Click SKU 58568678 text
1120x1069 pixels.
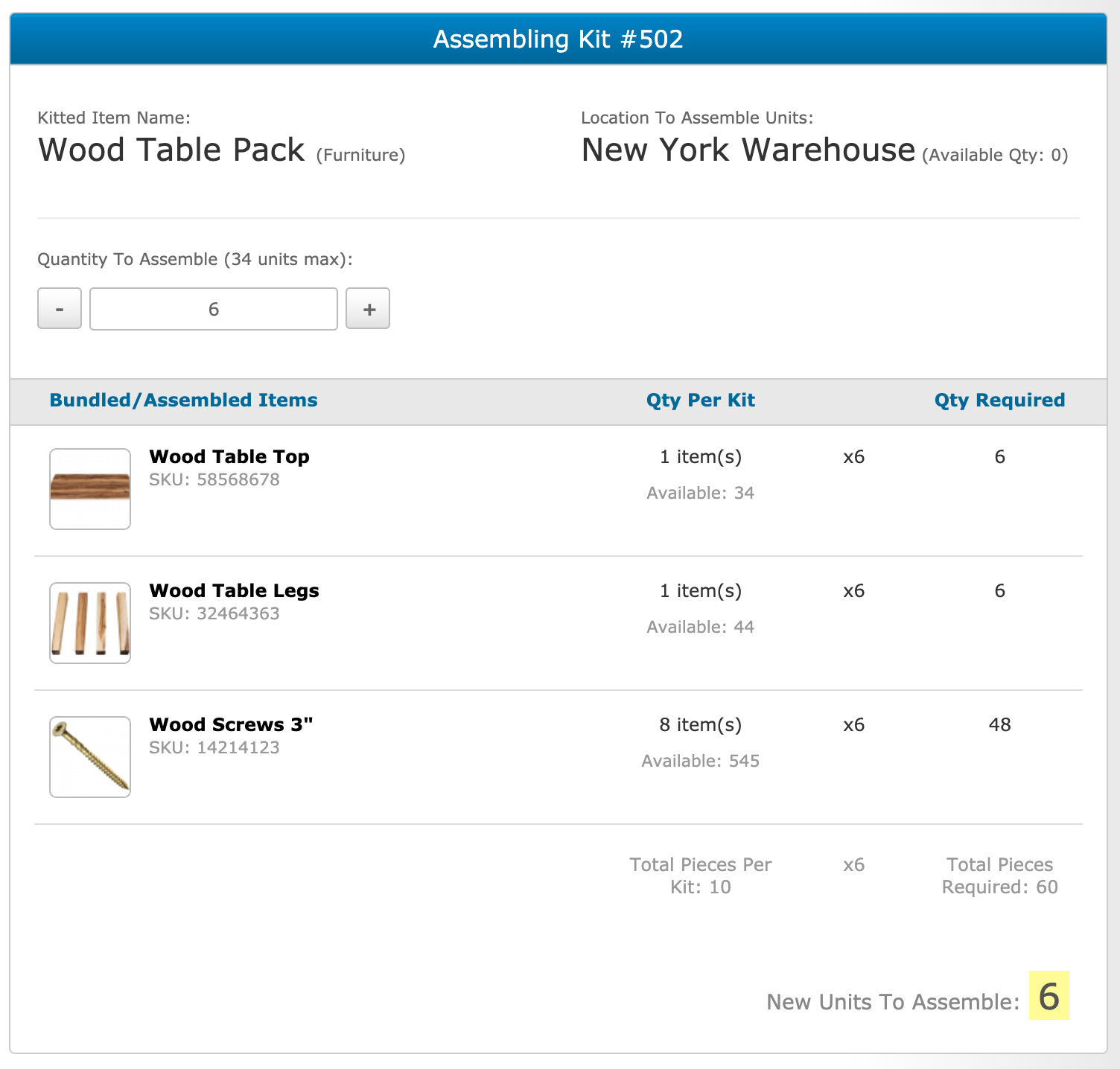[x=214, y=479]
